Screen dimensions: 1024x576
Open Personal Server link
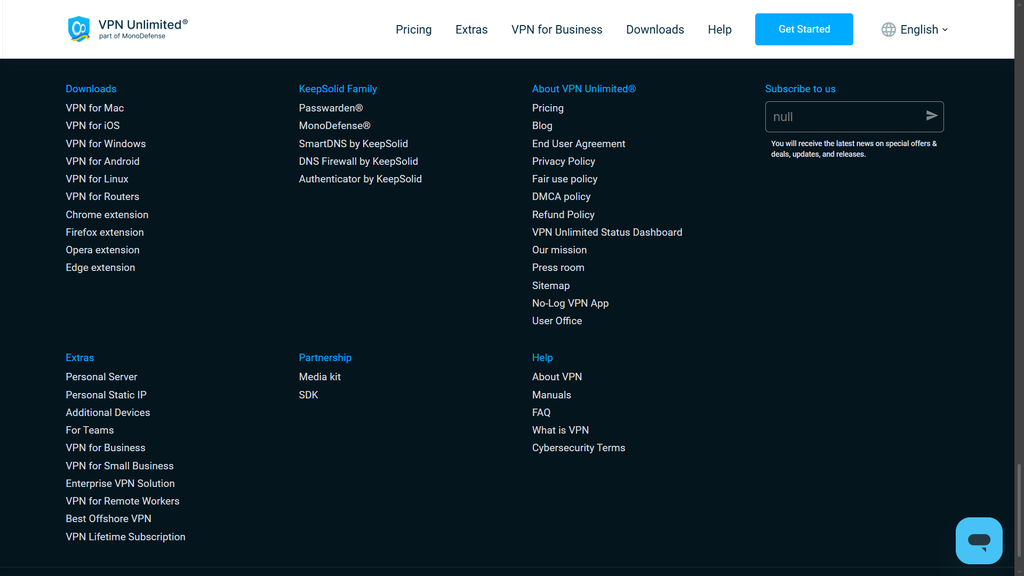pyautogui.click(x=101, y=377)
